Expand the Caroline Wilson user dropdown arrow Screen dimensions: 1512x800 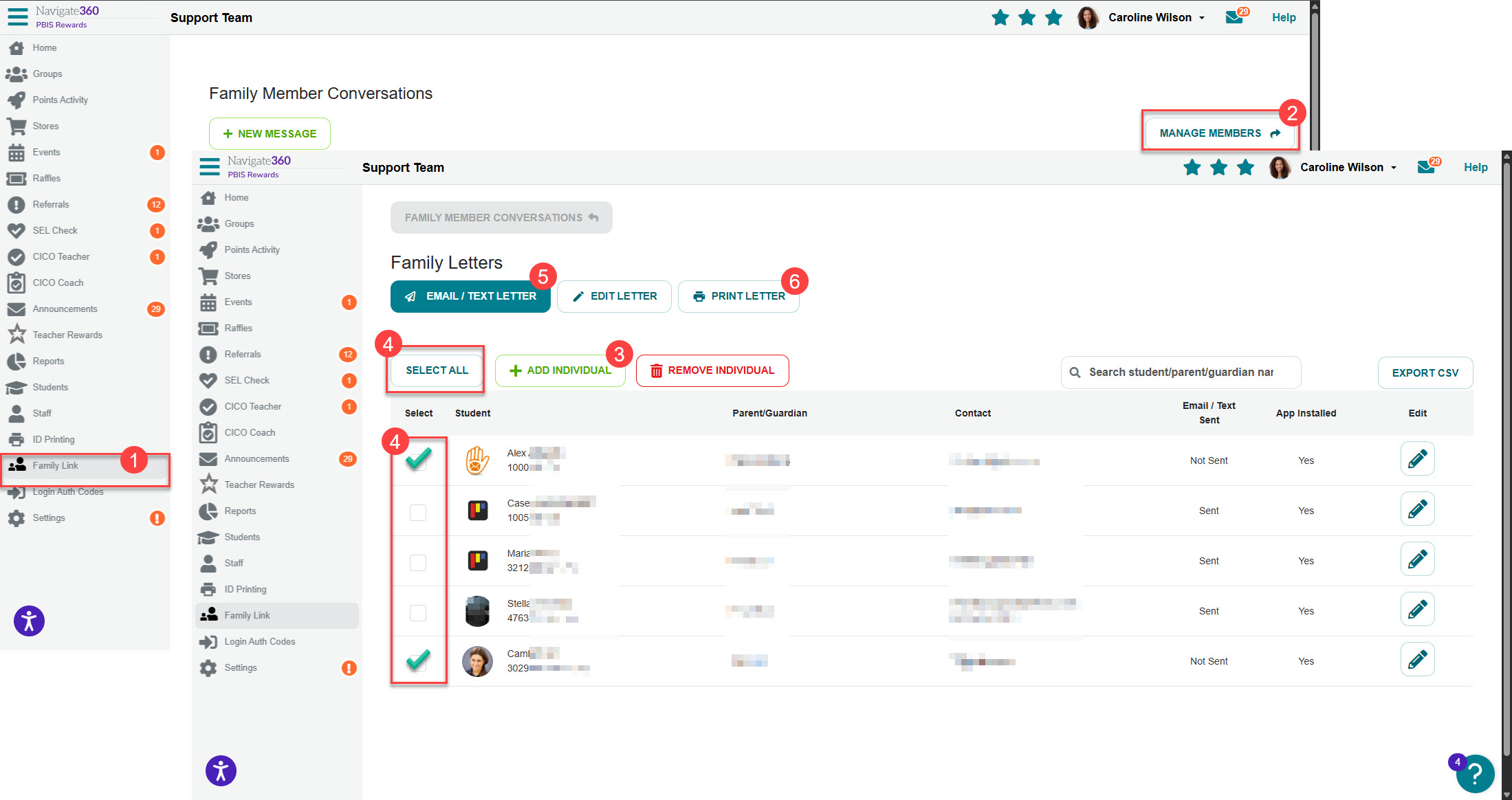[1394, 168]
